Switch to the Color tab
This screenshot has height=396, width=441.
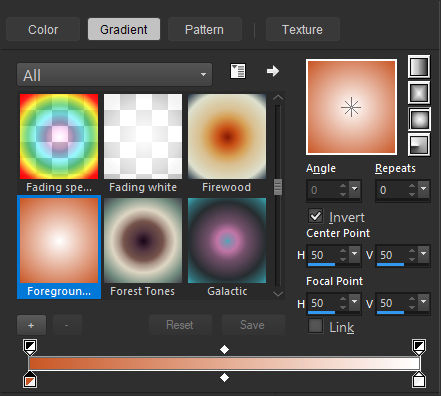tap(43, 30)
